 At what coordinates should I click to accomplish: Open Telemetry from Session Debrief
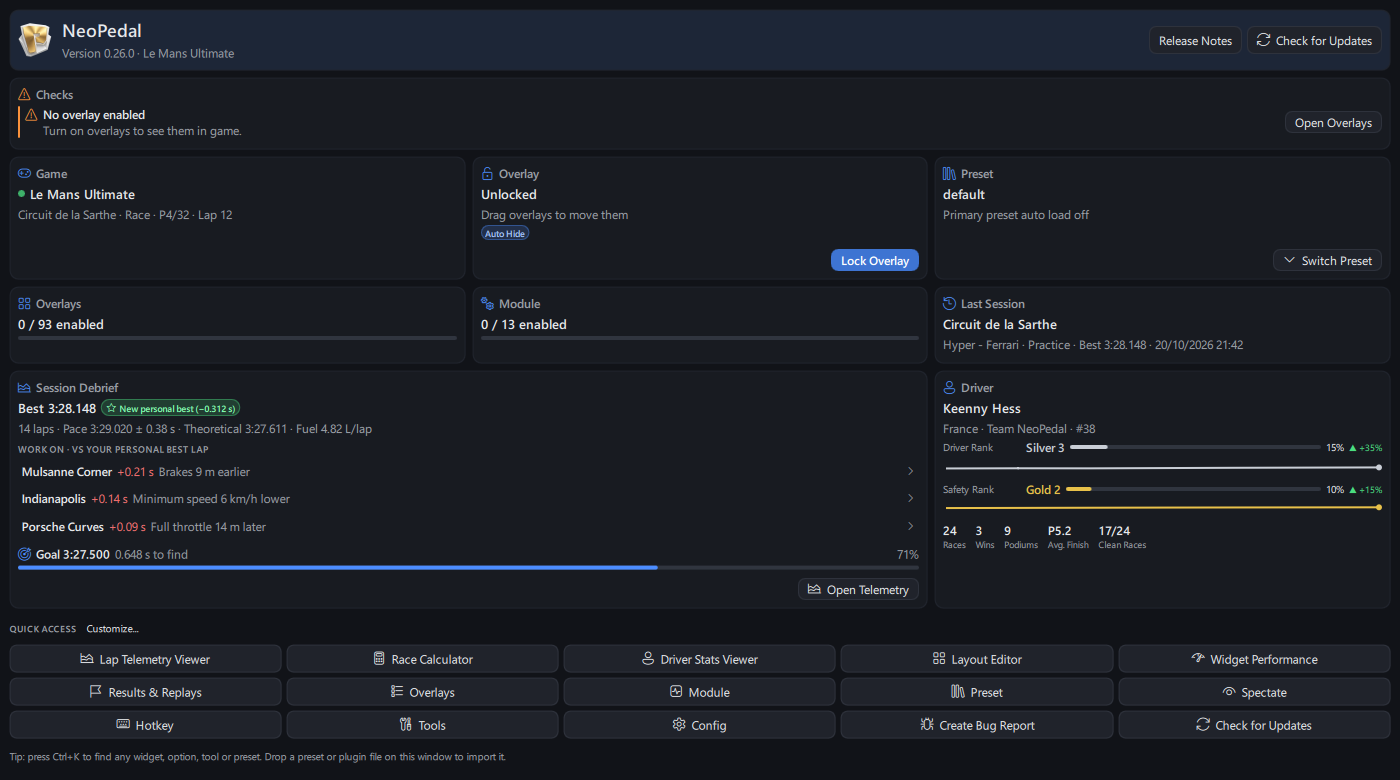[x=858, y=589]
